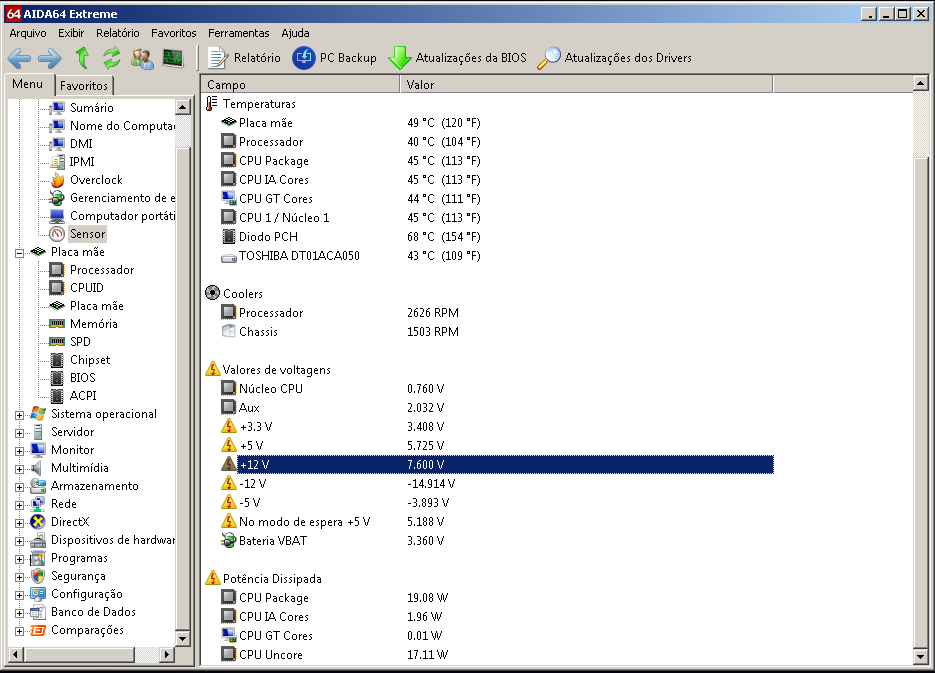This screenshot has height=673, width=935.
Task: Expand the Sistema operacional node
Action: point(19,415)
